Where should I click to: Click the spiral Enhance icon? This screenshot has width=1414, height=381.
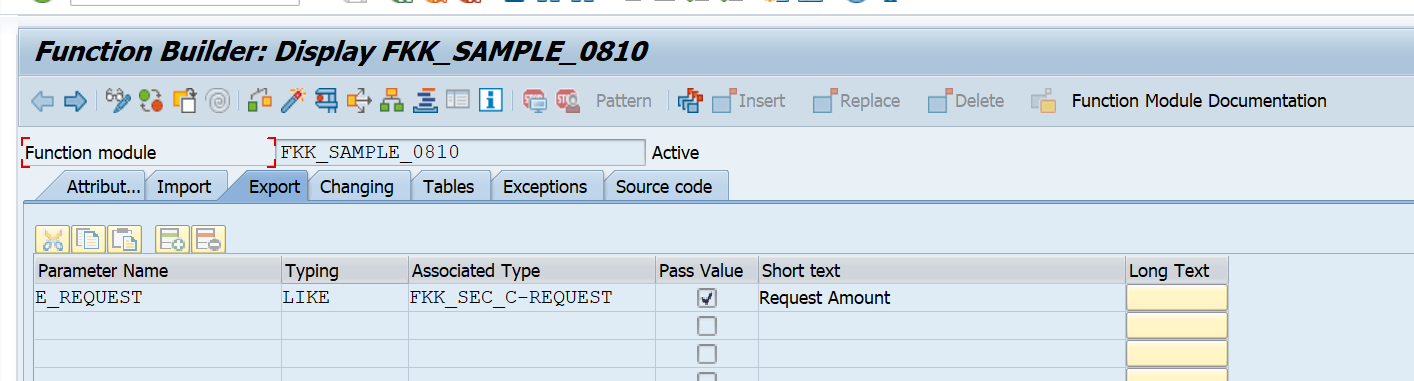[x=218, y=100]
